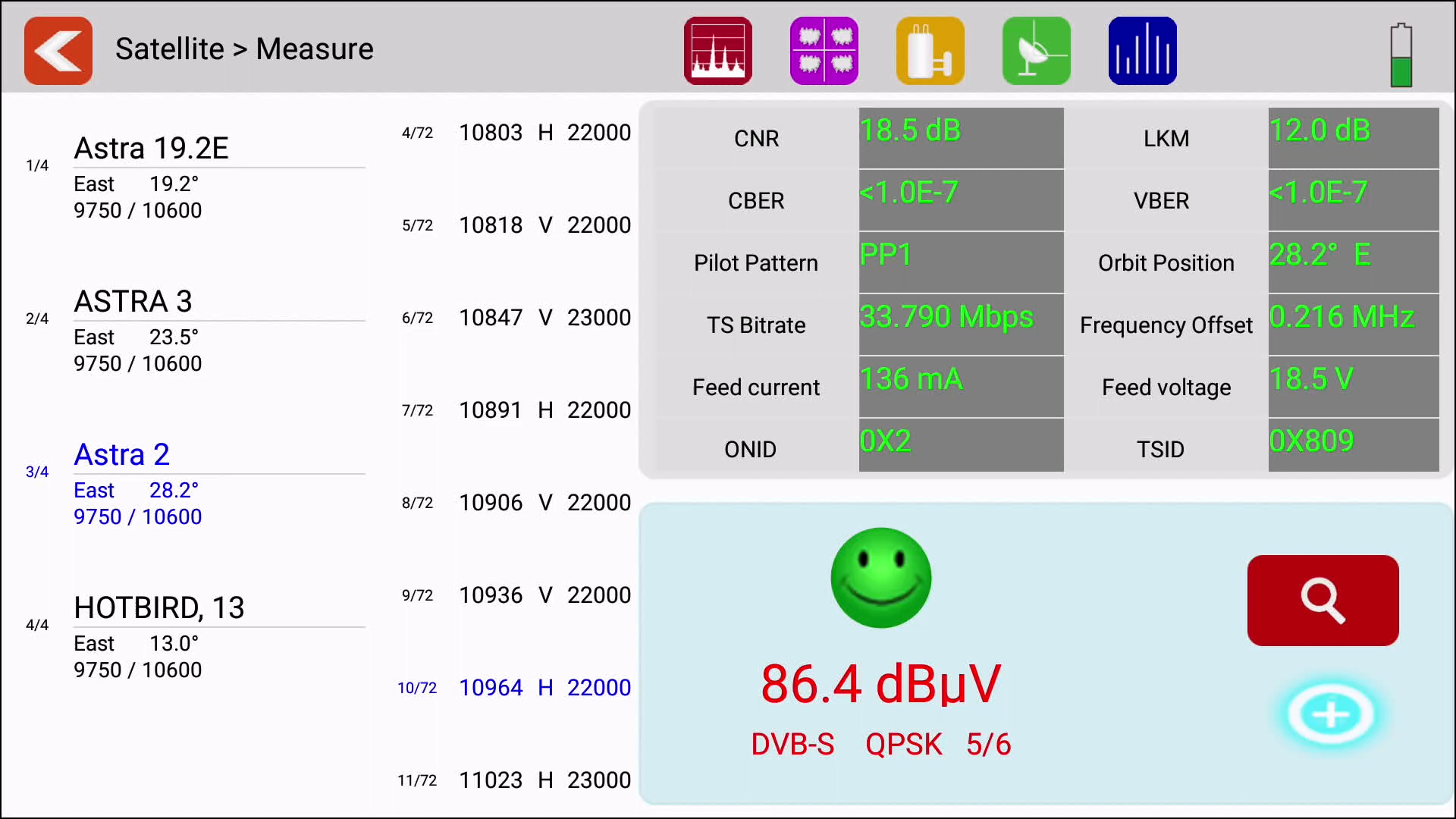Select transponder 11023 H 23000
Screen dimensions: 1456x819
click(x=544, y=780)
